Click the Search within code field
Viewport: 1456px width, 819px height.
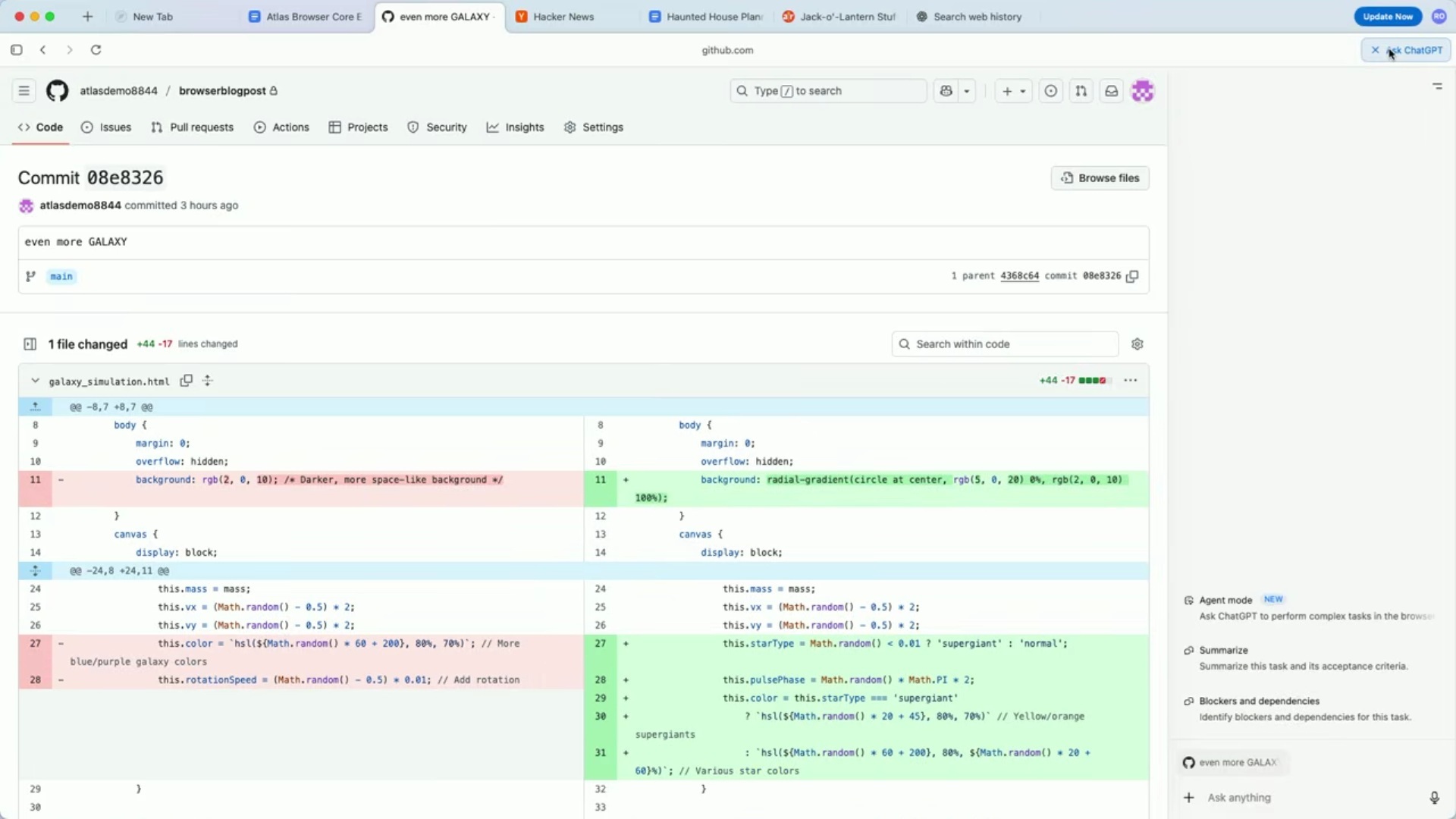pos(1005,344)
